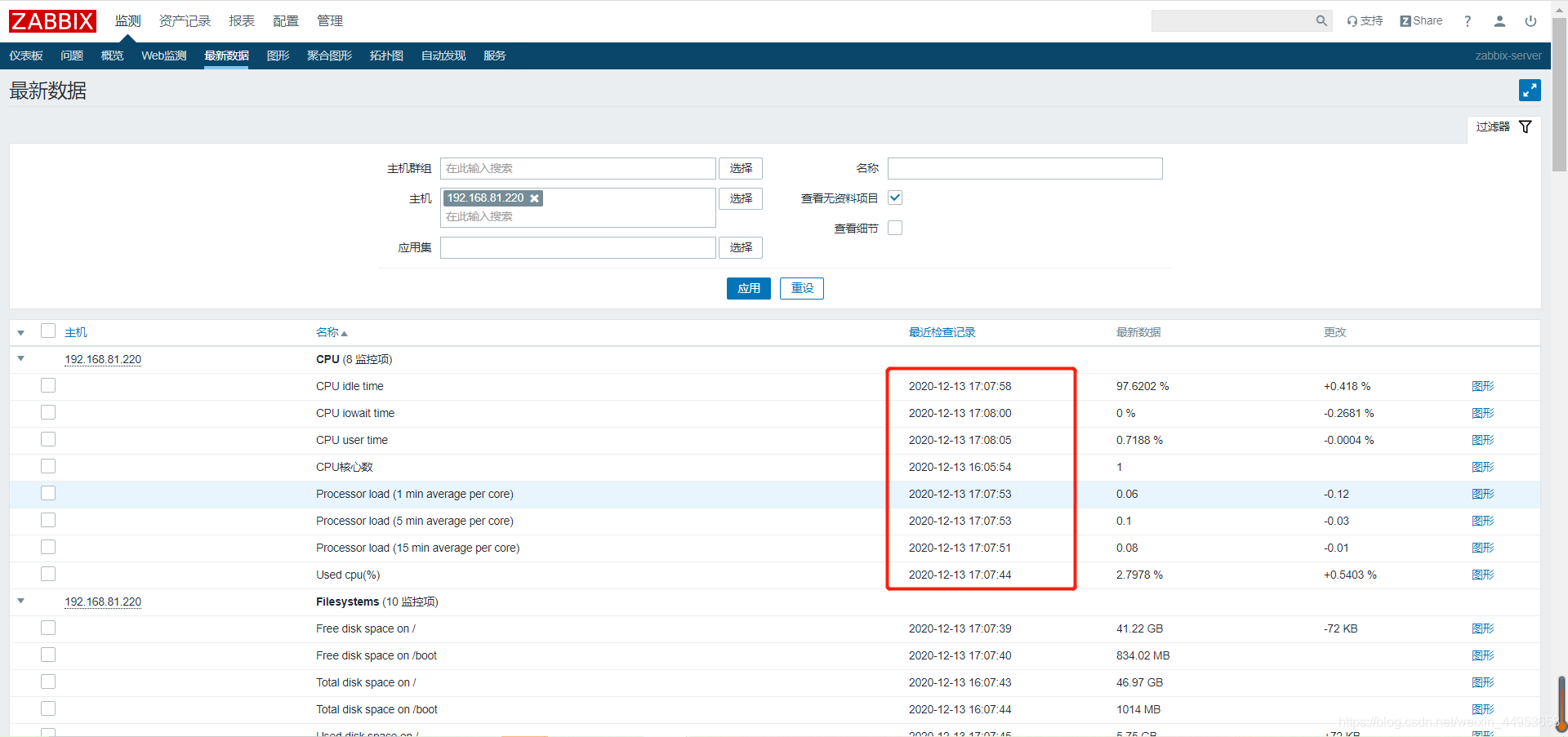Click the vertical page scrollbar
Screen dimensions: 1568x737
point(1559,94)
